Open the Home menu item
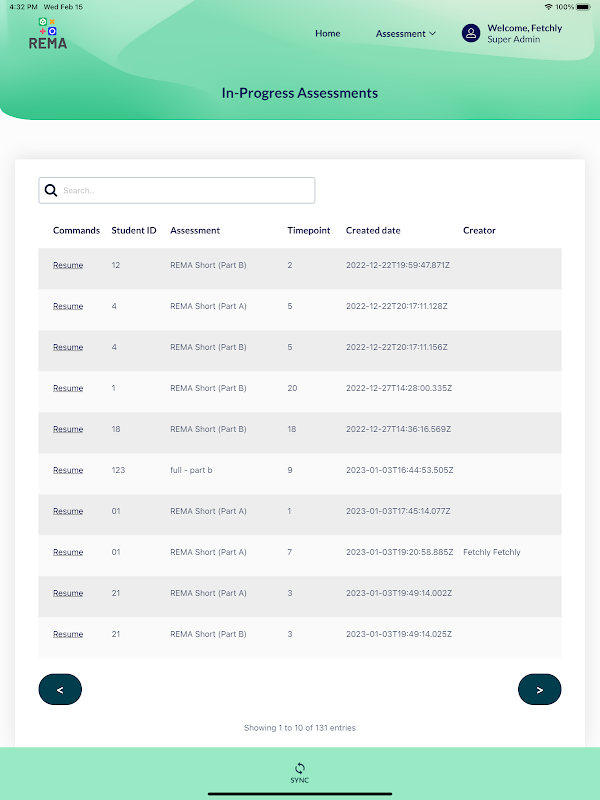This screenshot has height=800, width=600. [x=328, y=33]
